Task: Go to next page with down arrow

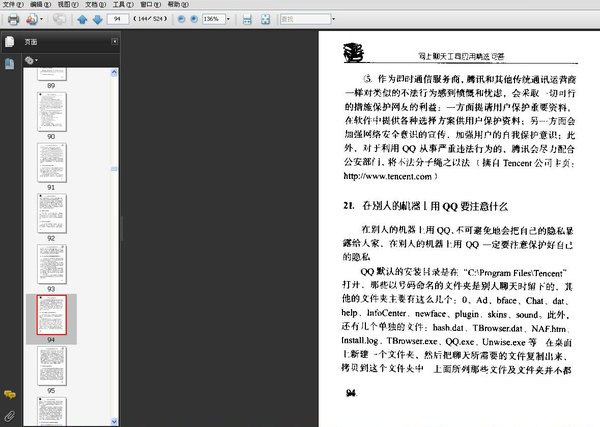Action: pyautogui.click(x=98, y=19)
